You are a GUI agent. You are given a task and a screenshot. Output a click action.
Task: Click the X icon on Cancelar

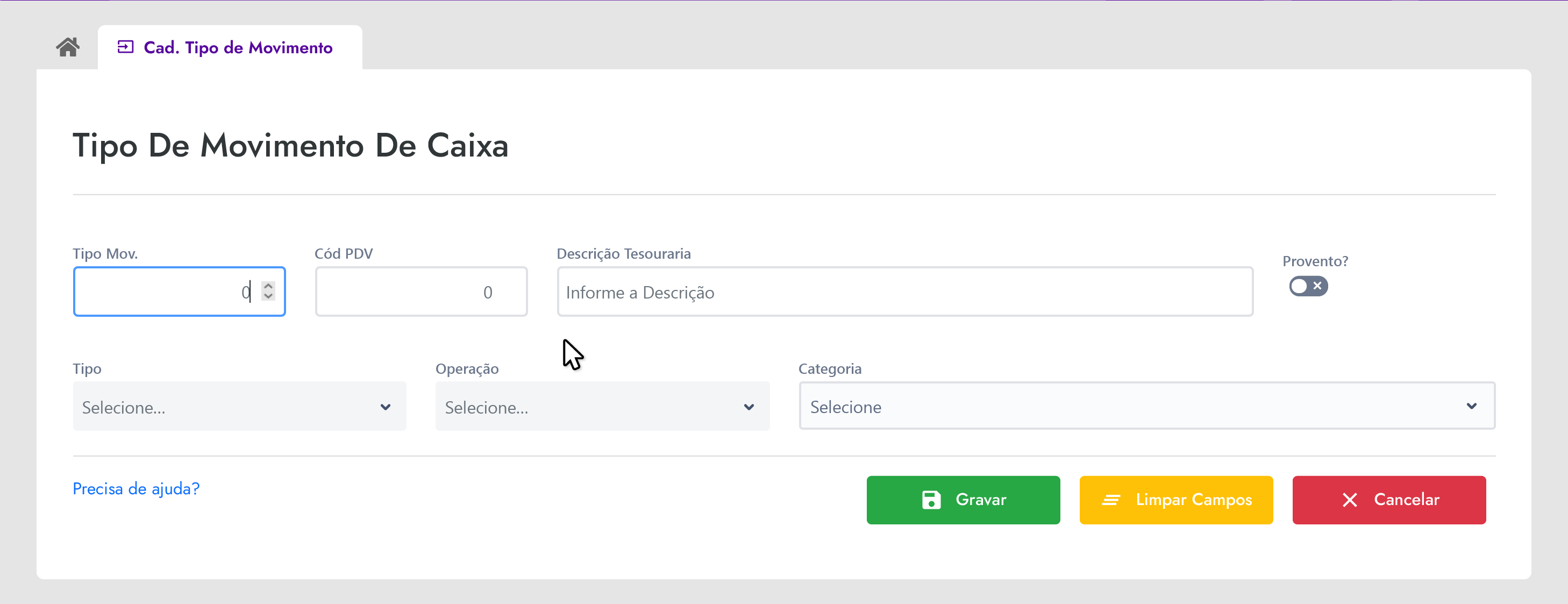point(1350,500)
